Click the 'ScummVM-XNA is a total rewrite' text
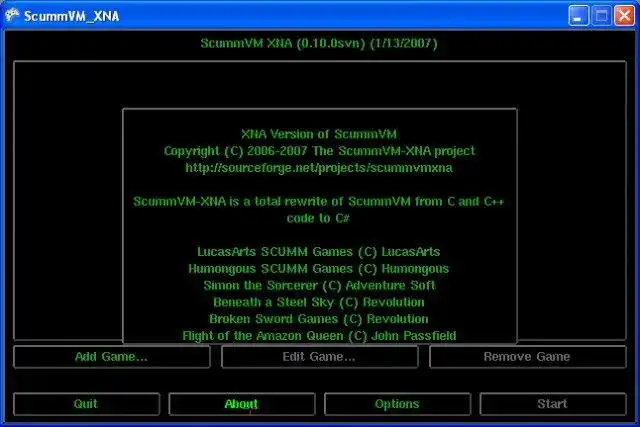This screenshot has width=640, height=427. coord(319,201)
